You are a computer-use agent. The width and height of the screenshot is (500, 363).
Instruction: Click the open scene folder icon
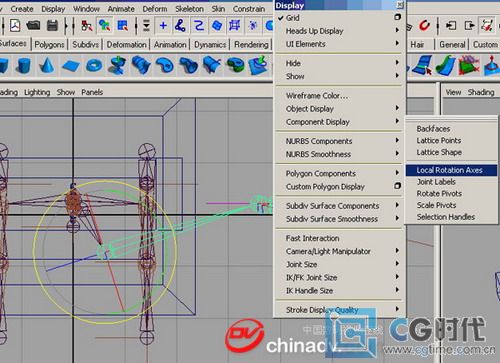click(33, 26)
